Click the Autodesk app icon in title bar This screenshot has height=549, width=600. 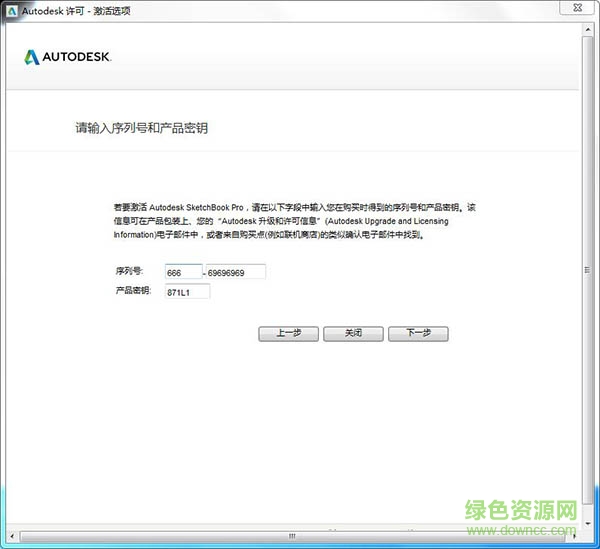pyautogui.click(x=11, y=10)
